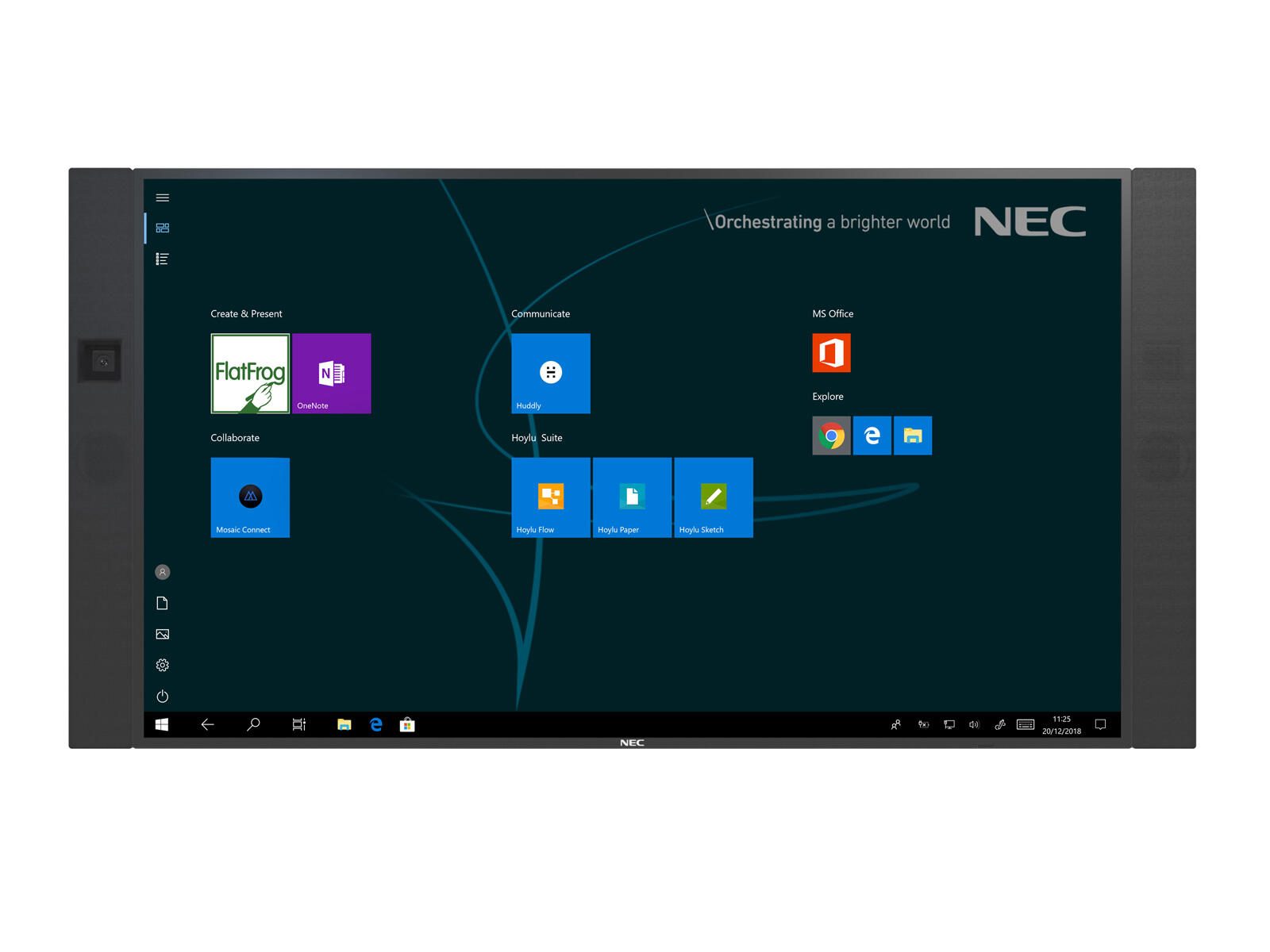Open the Microsoft Store taskbar icon

(x=407, y=724)
